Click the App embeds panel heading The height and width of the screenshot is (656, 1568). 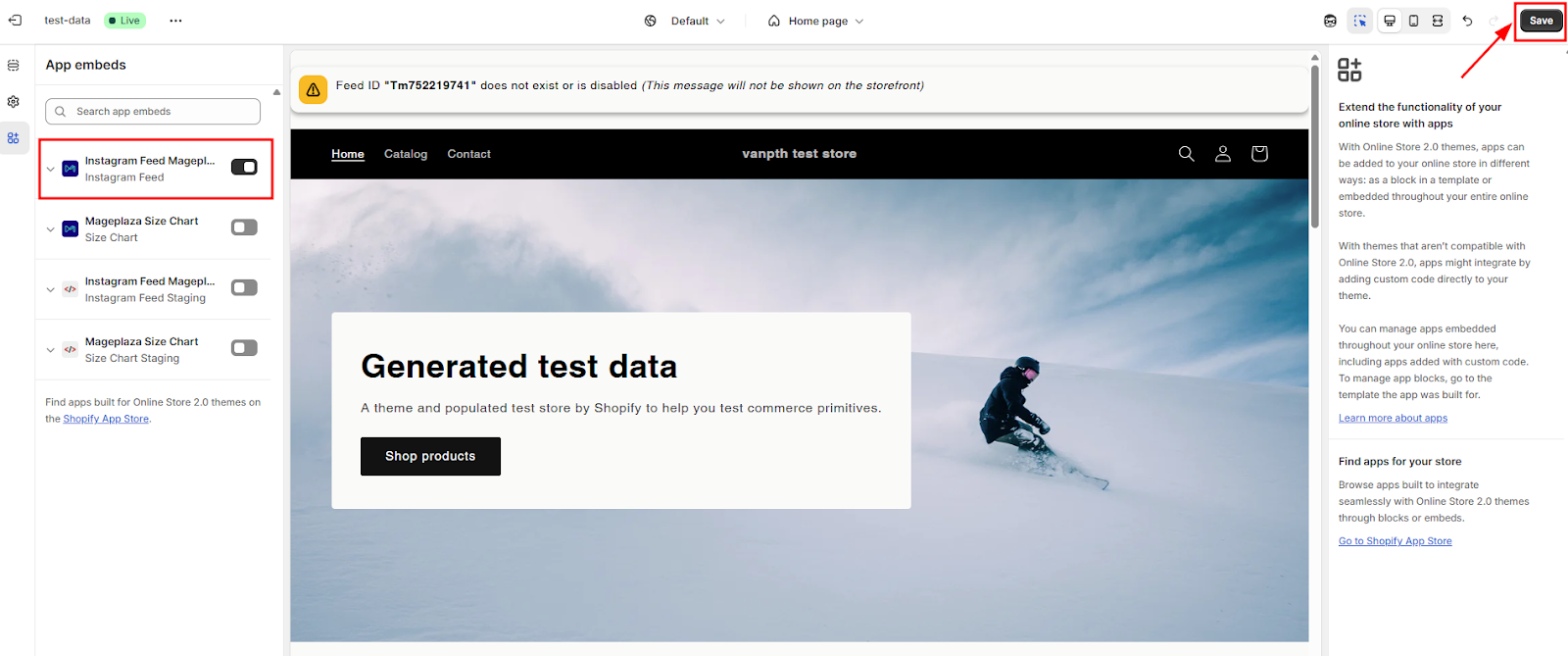[x=85, y=65]
